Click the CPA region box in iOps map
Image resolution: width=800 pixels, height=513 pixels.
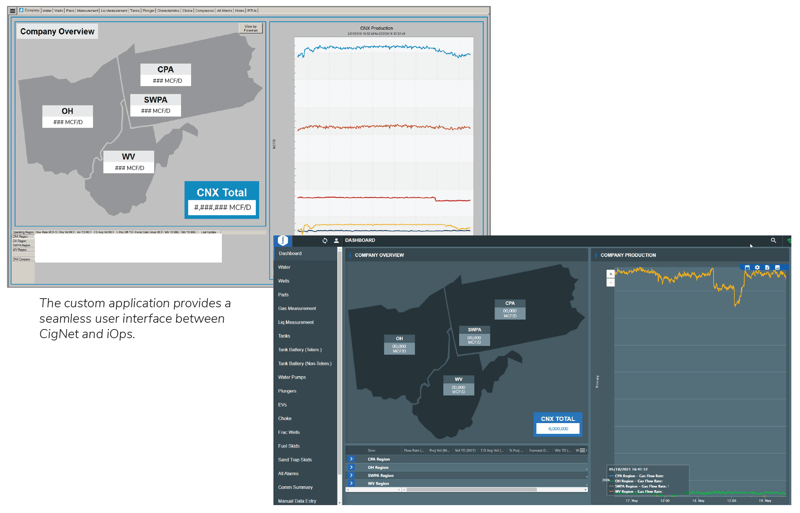(x=510, y=309)
